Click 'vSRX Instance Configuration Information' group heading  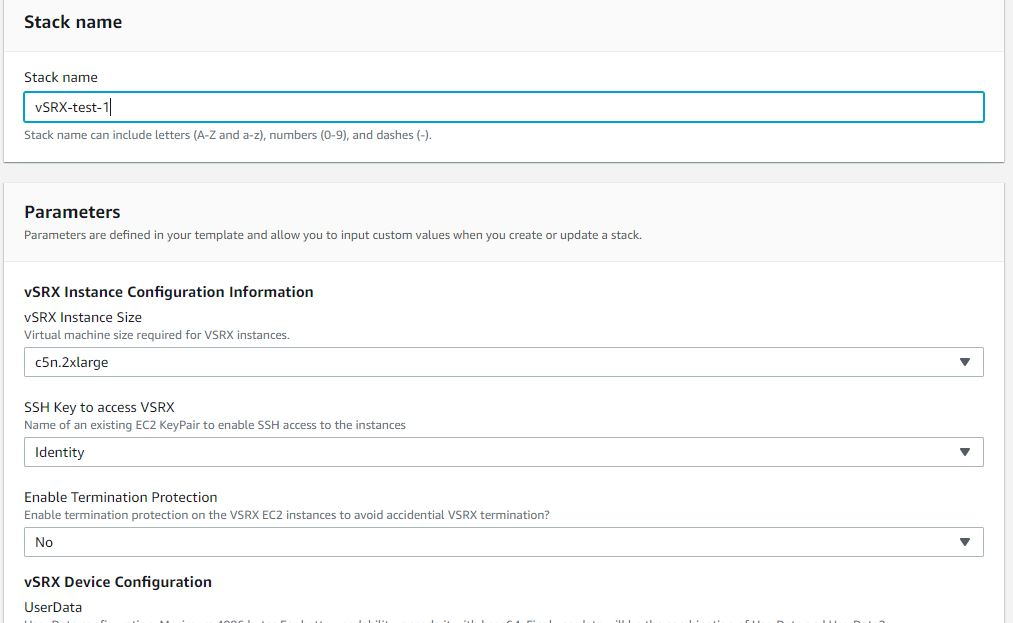click(x=169, y=292)
